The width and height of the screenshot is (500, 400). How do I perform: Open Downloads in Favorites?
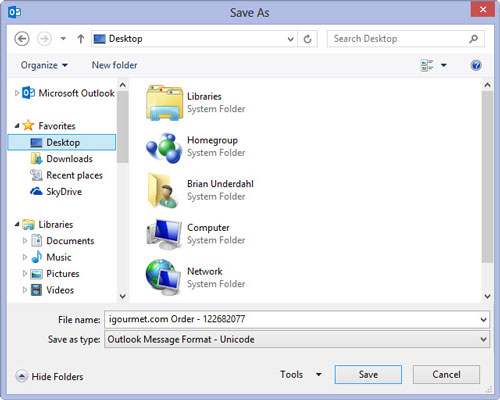[61, 159]
